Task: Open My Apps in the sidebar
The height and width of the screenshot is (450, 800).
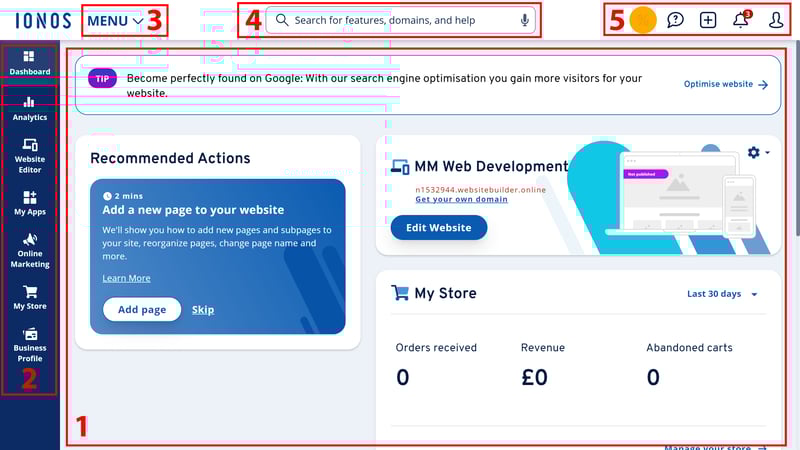Action: pyautogui.click(x=30, y=203)
